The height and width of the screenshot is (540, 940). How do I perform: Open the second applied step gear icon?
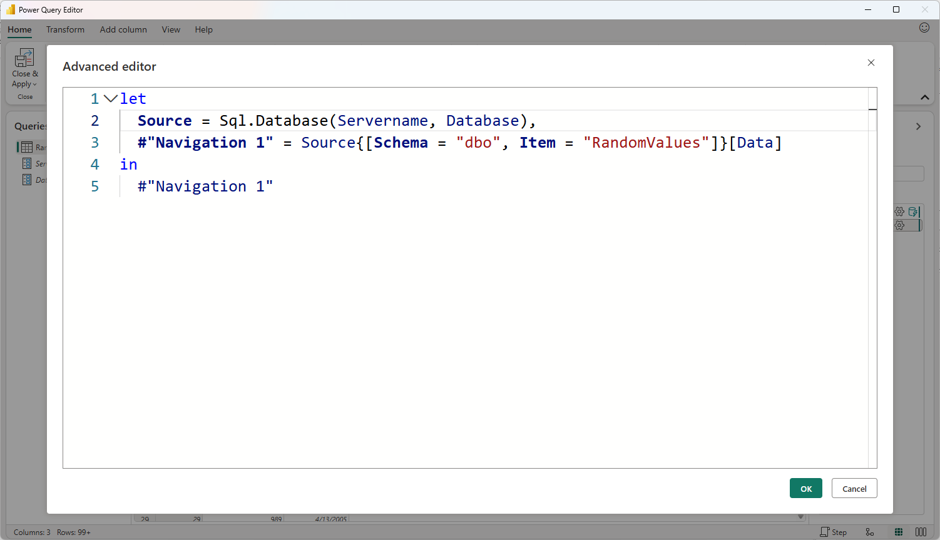click(899, 225)
